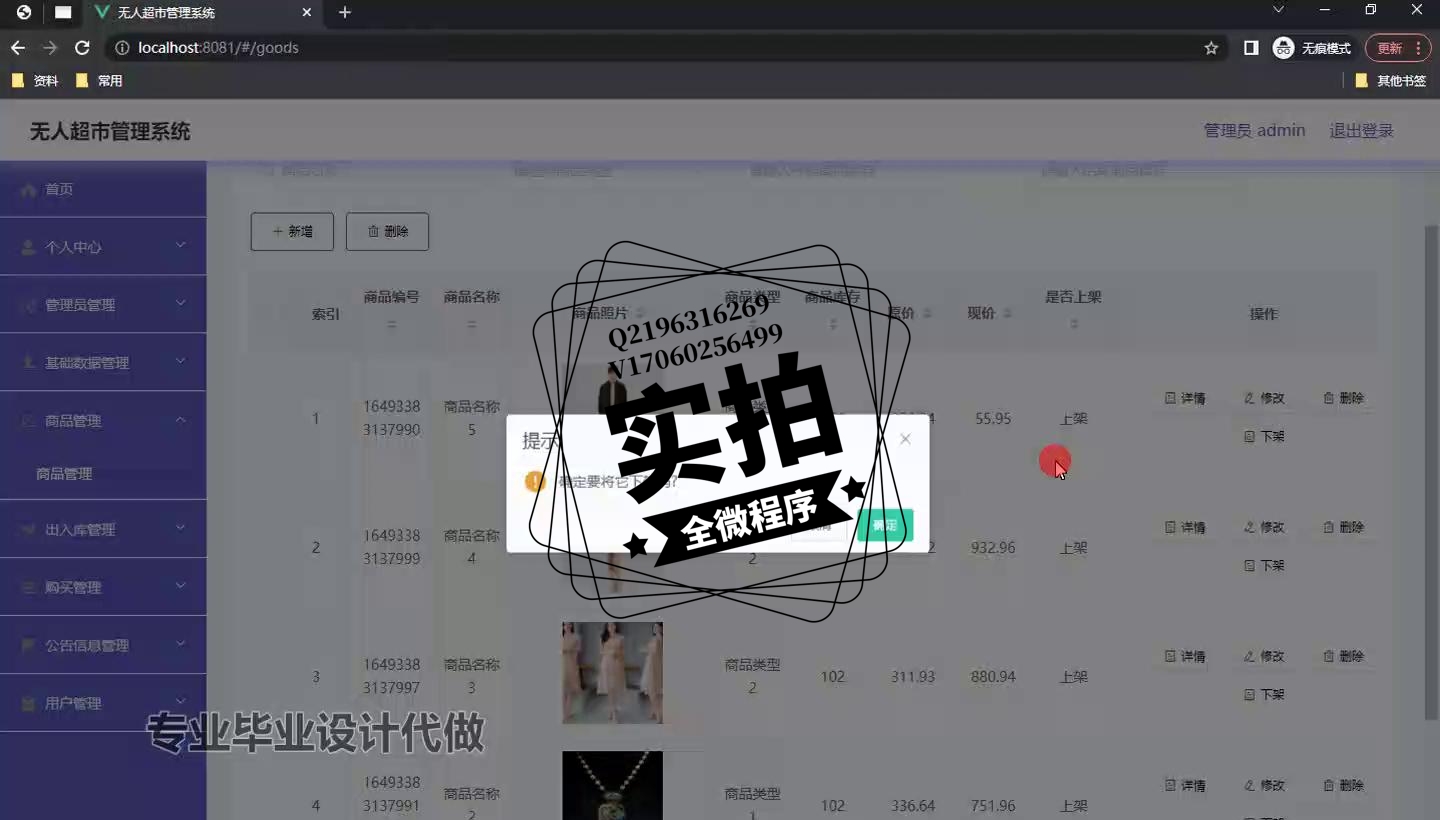Screen dimensions: 1440x820
Task: Bookmark this page with the star icon
Action: pyautogui.click(x=1211, y=47)
